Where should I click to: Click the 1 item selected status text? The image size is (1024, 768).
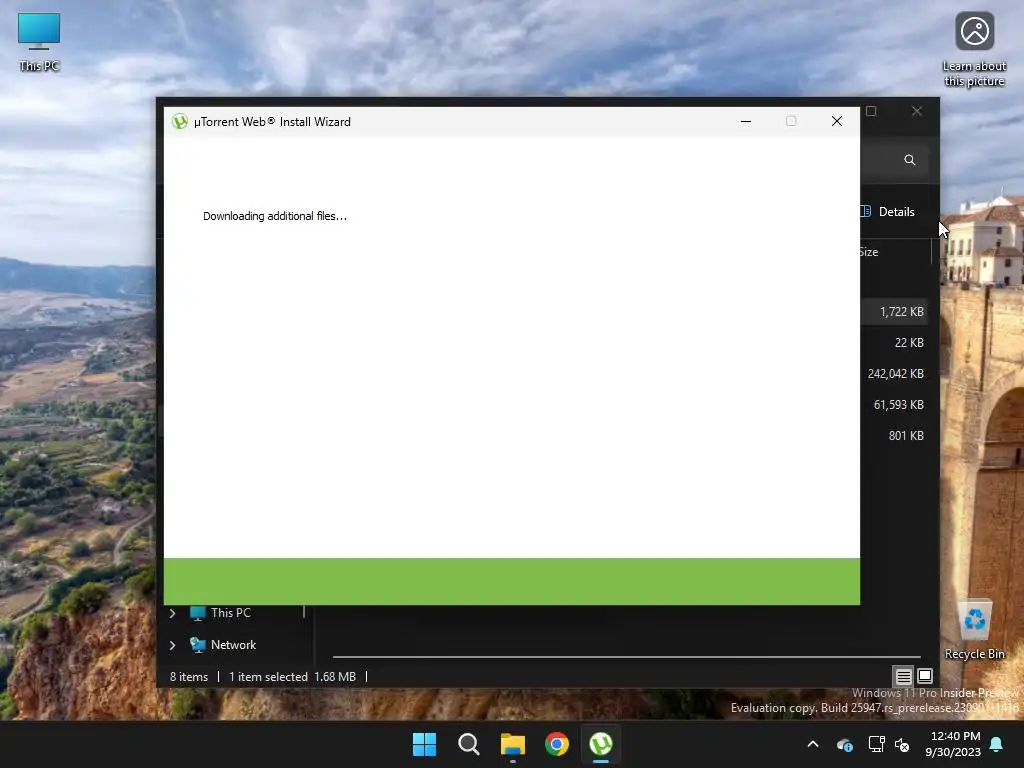[x=268, y=677]
